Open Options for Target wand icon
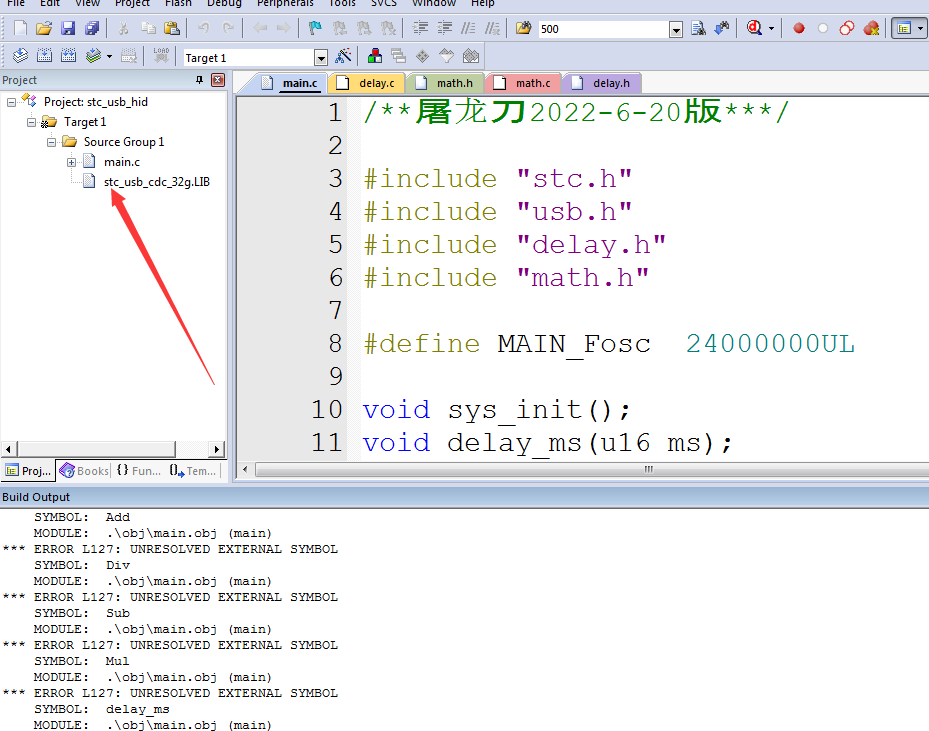Image resolution: width=929 pixels, height=731 pixels. (343, 57)
